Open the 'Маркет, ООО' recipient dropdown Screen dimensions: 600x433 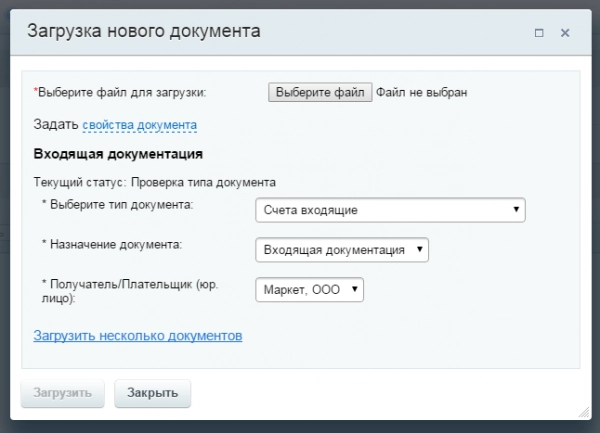[310, 289]
